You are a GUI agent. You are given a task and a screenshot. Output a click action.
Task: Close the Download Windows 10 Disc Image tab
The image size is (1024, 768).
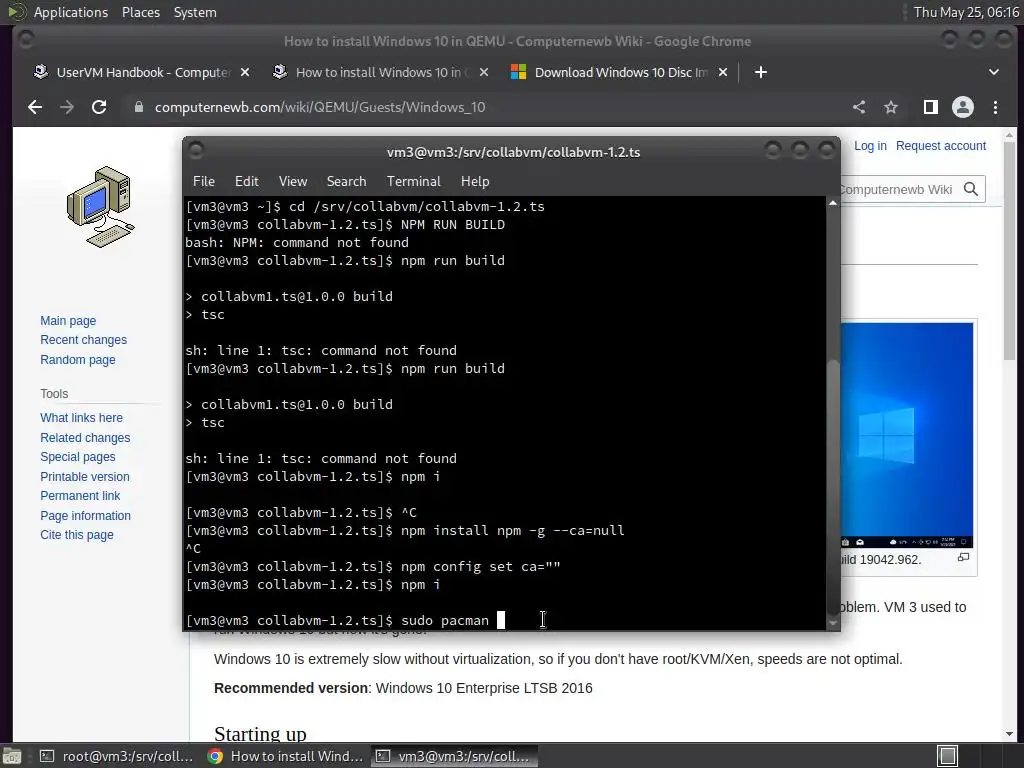point(723,72)
